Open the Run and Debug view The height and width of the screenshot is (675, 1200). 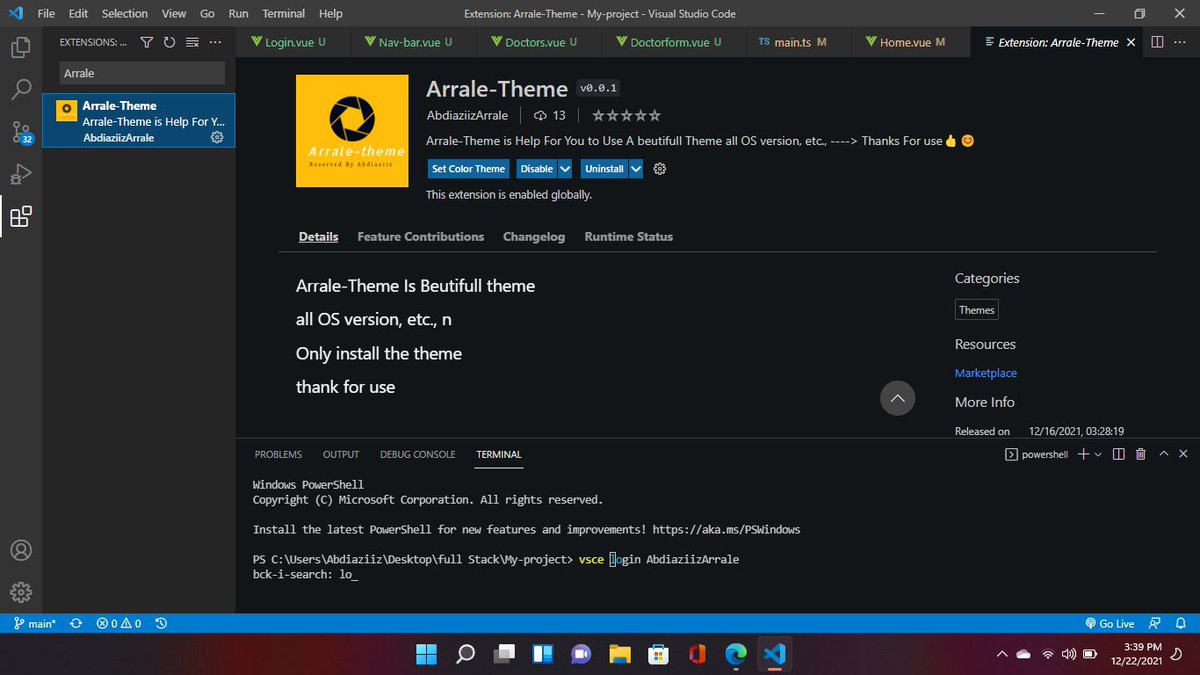pos(21,175)
